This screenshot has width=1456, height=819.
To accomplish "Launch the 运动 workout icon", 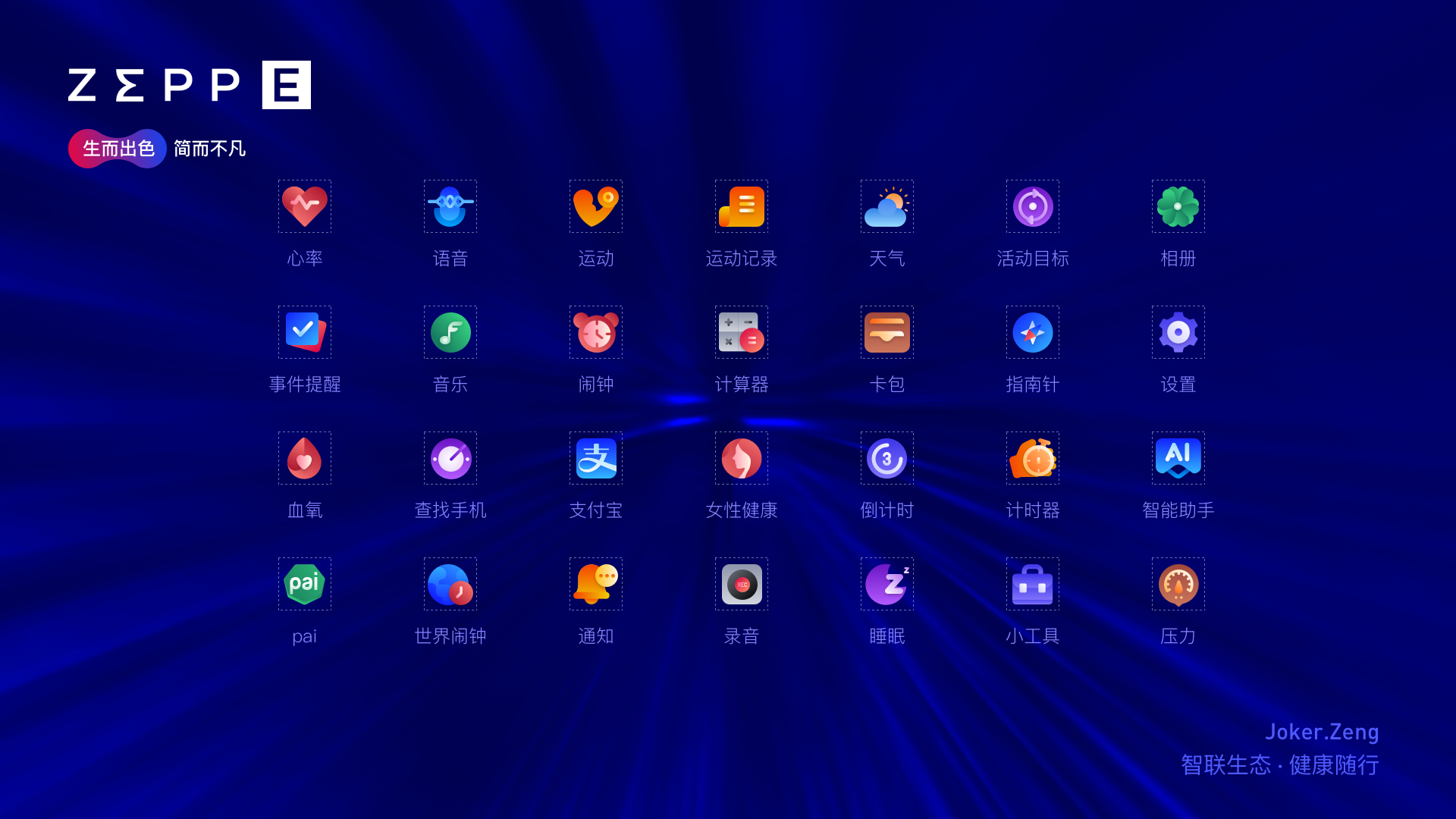I will (596, 206).
